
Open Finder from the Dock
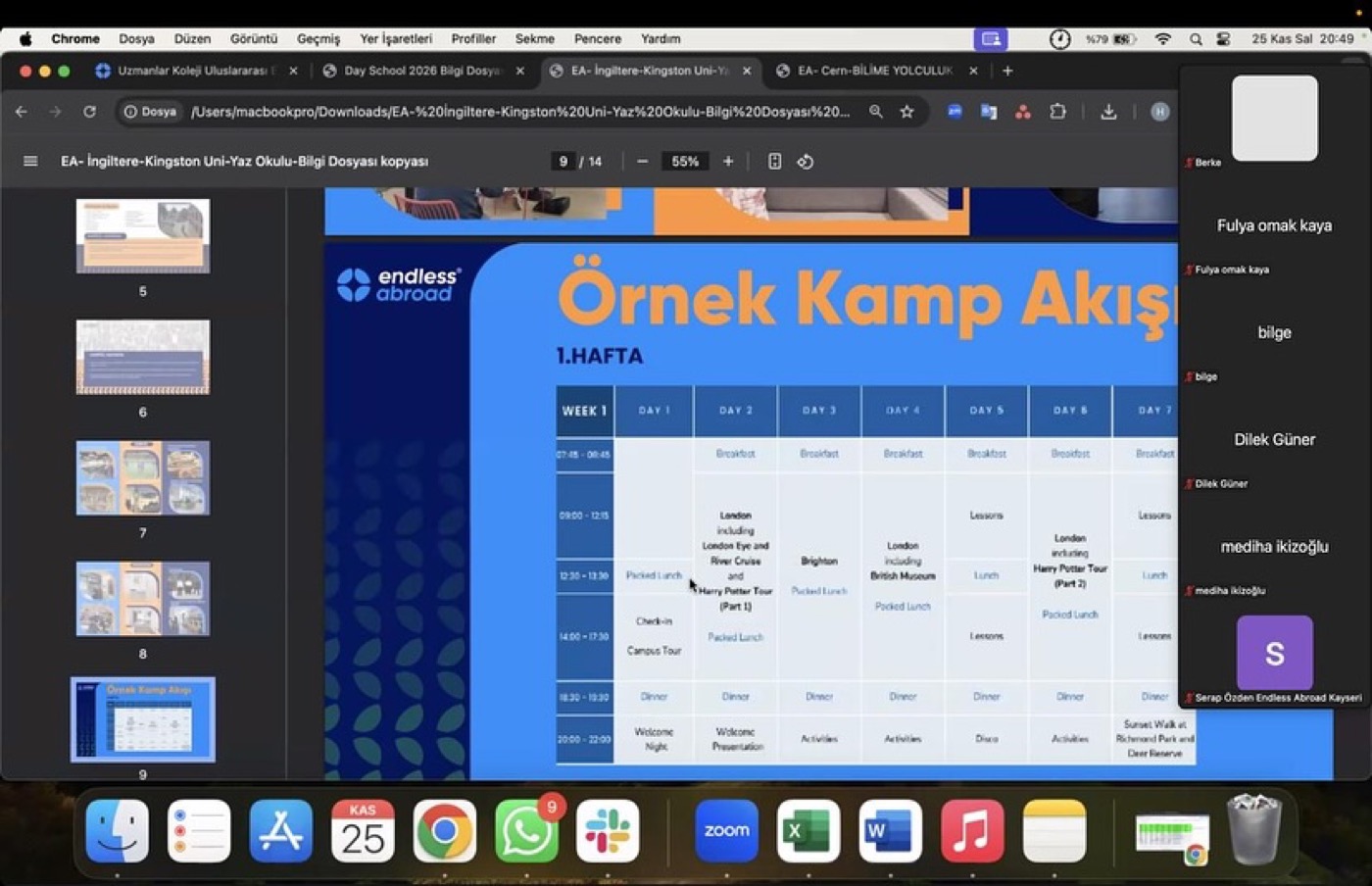pyautogui.click(x=118, y=831)
